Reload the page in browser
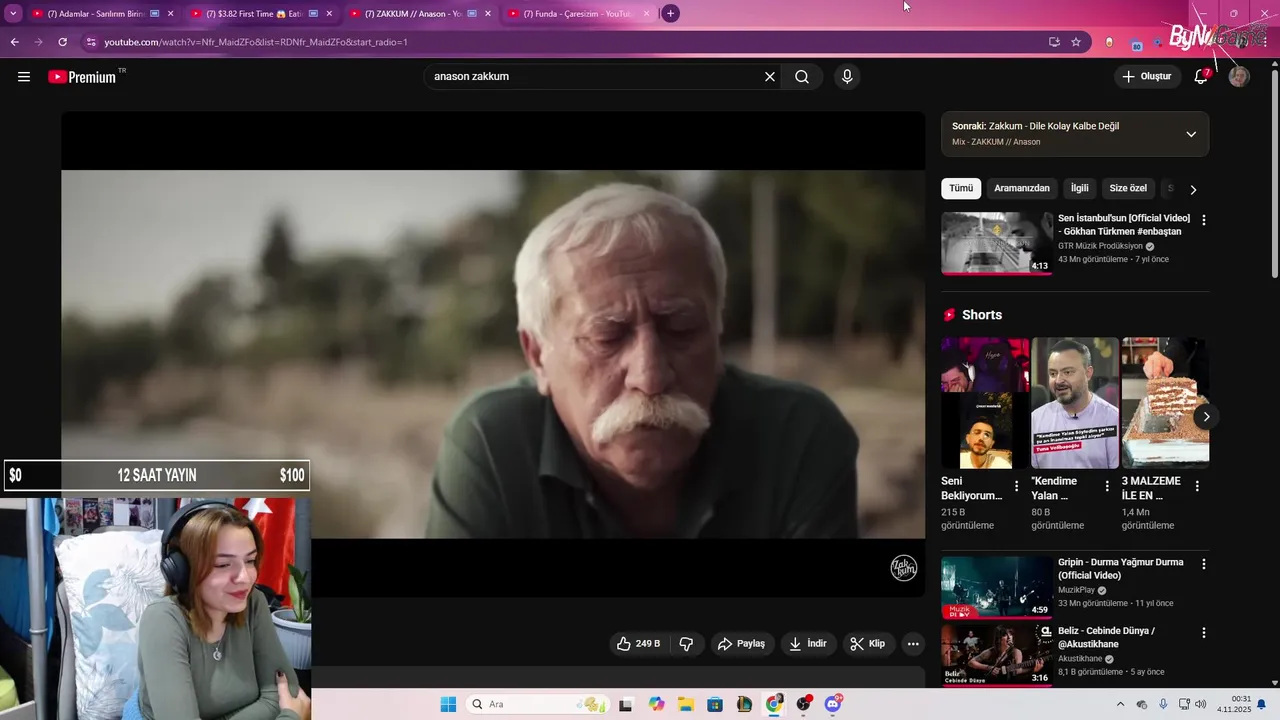This screenshot has height=720, width=1280. pyautogui.click(x=62, y=42)
